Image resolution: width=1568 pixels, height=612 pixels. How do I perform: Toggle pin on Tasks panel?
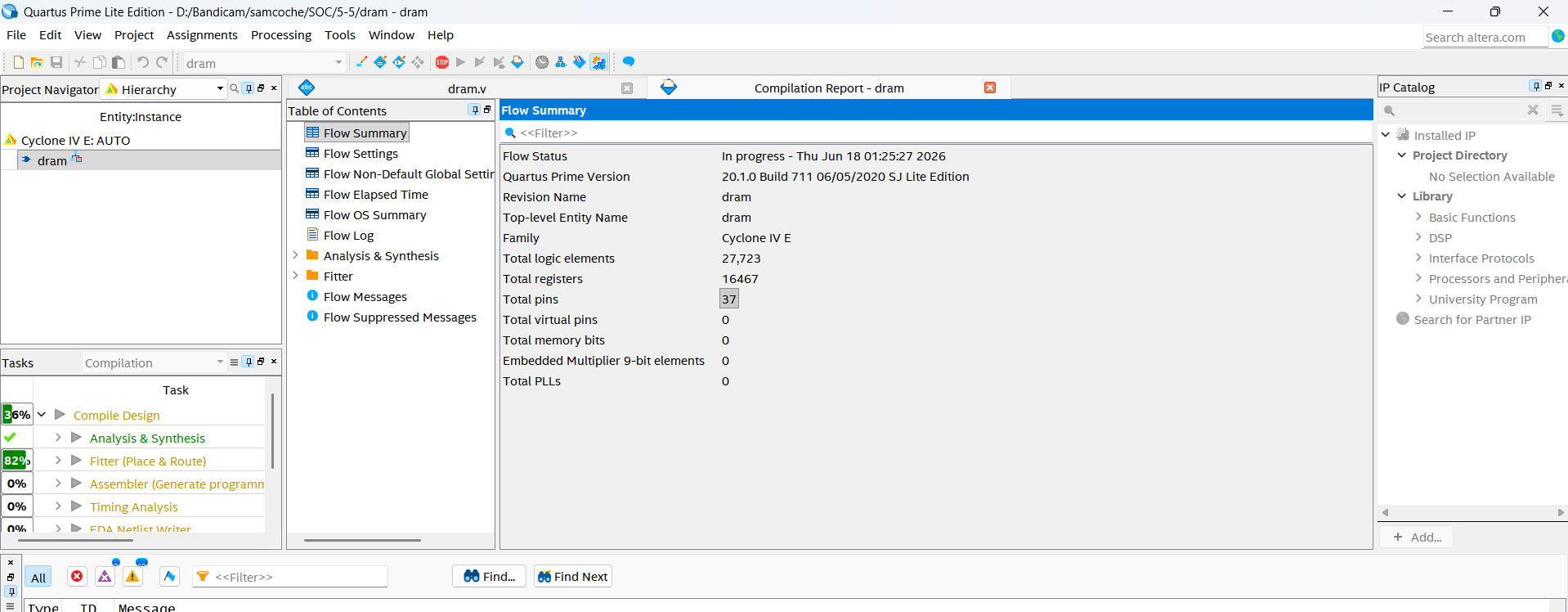[x=249, y=362]
